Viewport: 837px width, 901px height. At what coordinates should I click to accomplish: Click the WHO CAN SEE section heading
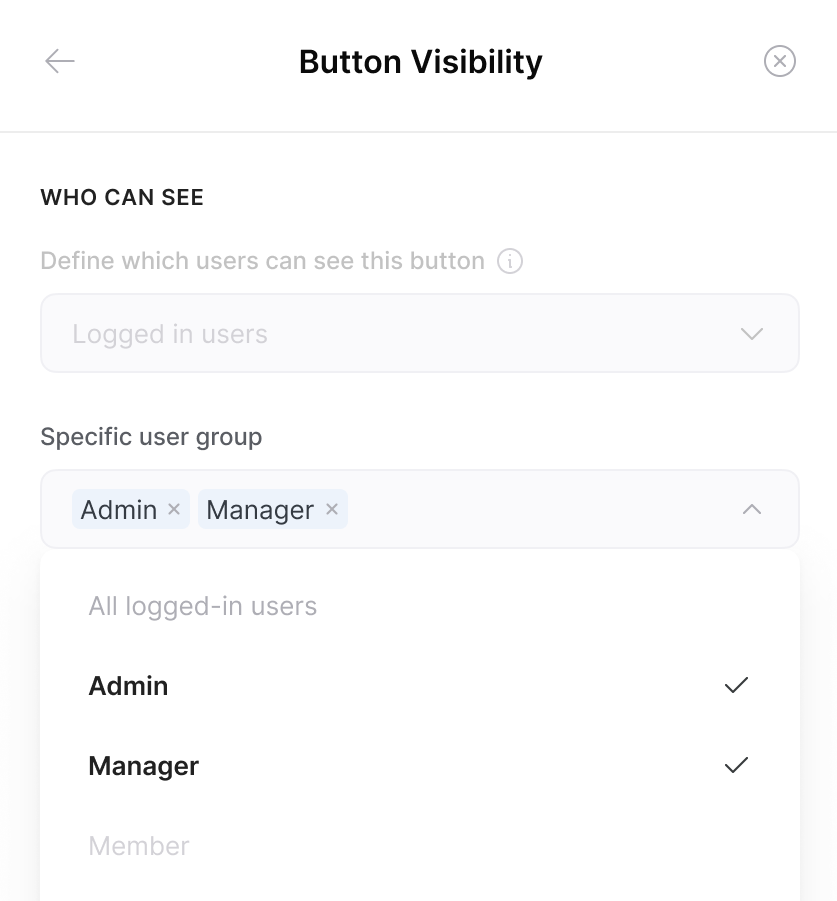click(x=122, y=197)
